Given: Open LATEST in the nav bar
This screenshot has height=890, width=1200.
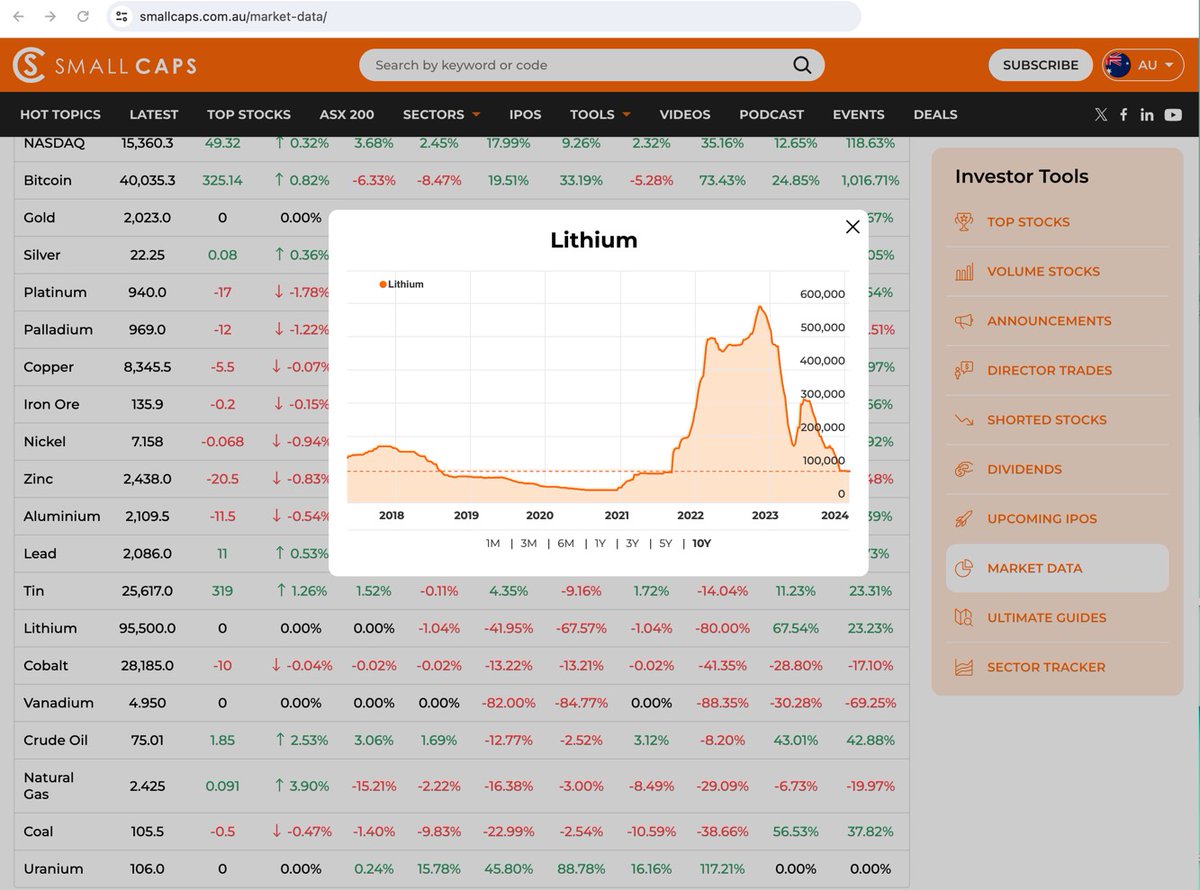Looking at the screenshot, I should coord(154,114).
